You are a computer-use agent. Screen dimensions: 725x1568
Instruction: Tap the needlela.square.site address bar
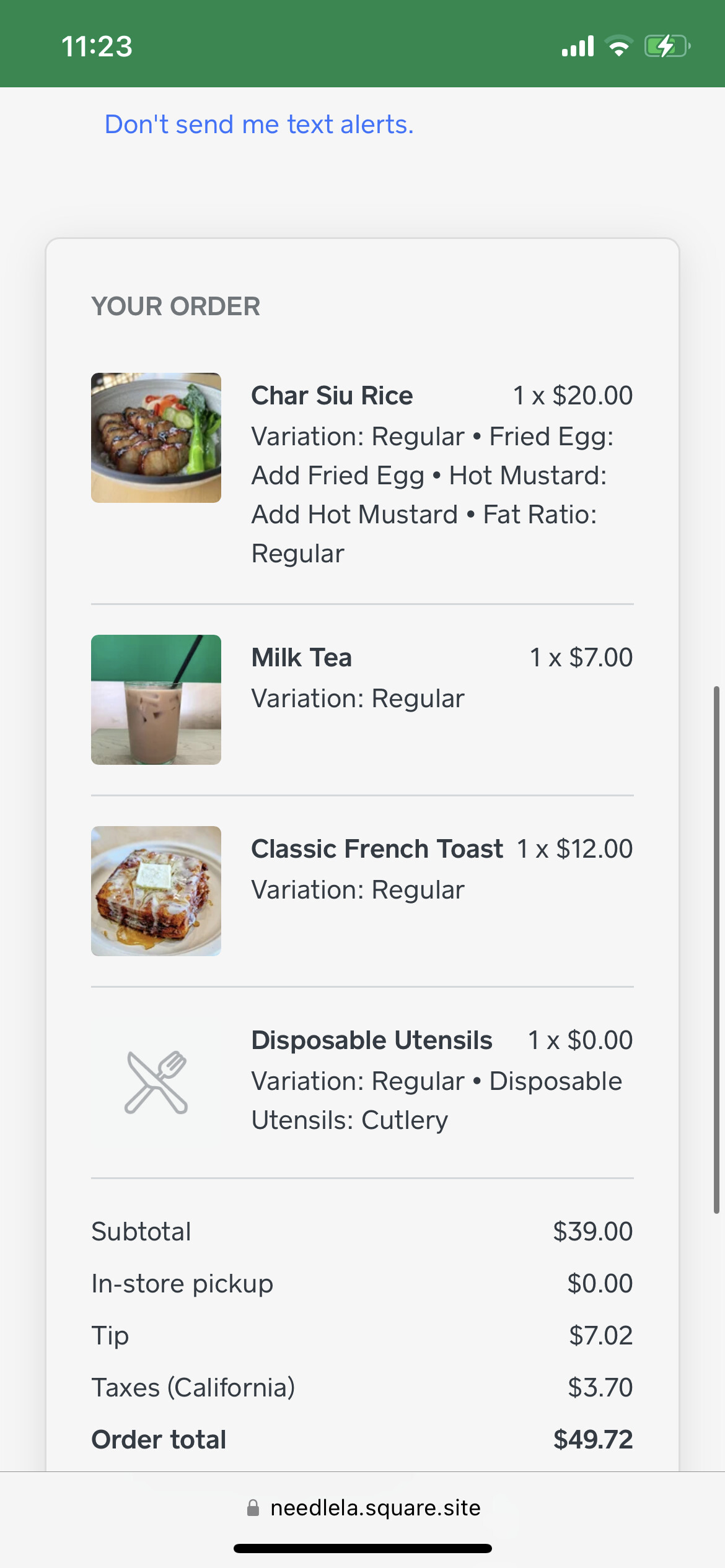tap(375, 1508)
